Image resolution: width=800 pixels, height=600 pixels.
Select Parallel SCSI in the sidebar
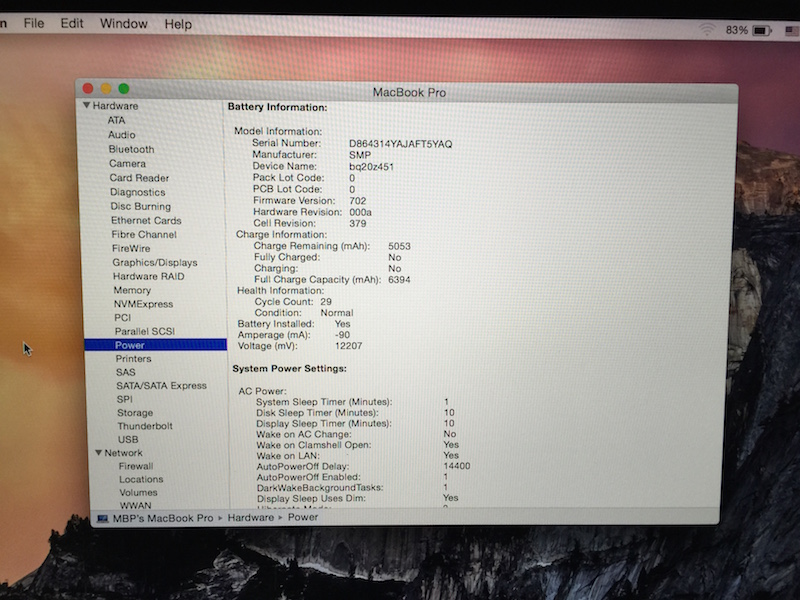145,331
